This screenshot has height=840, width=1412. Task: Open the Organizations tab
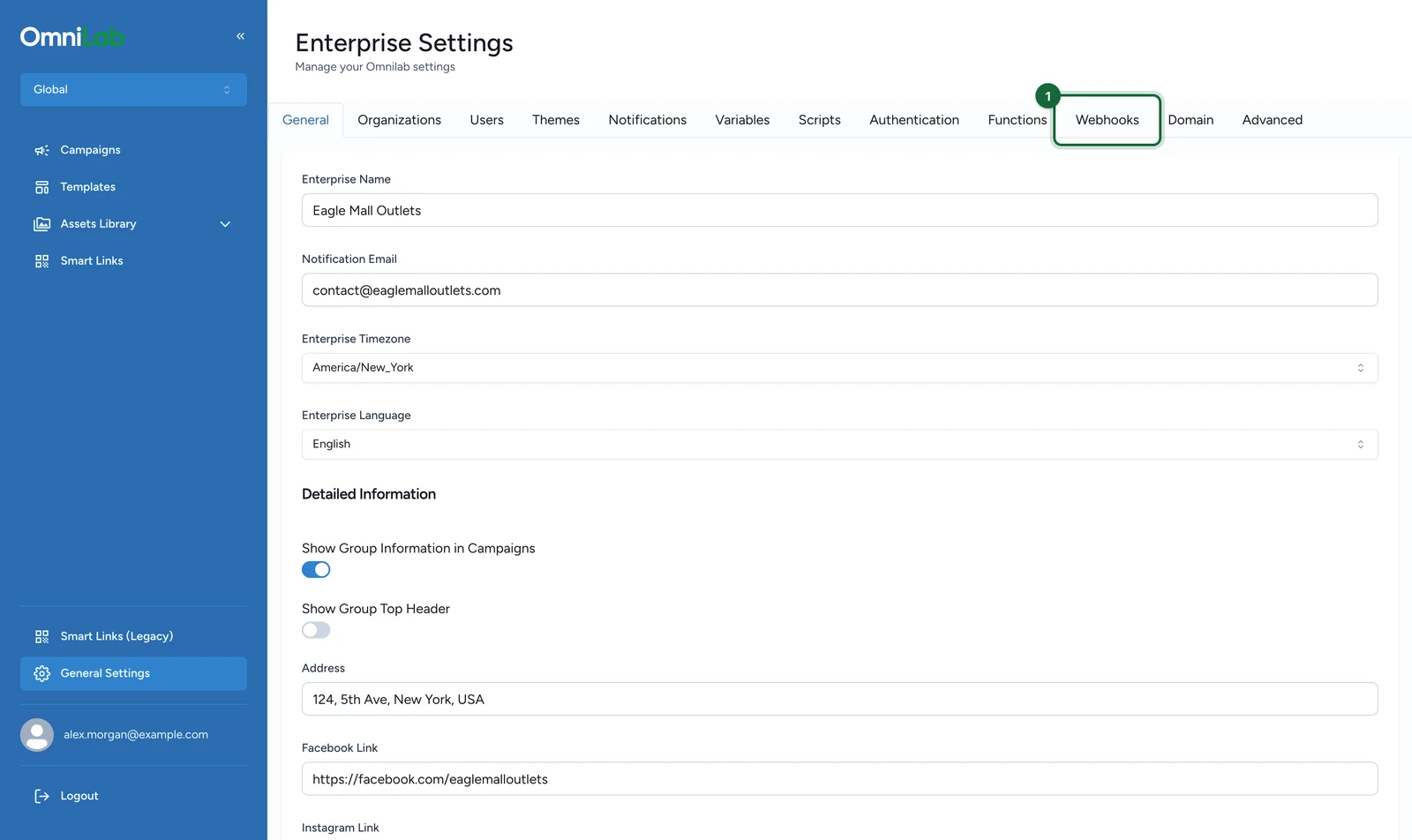[399, 120]
